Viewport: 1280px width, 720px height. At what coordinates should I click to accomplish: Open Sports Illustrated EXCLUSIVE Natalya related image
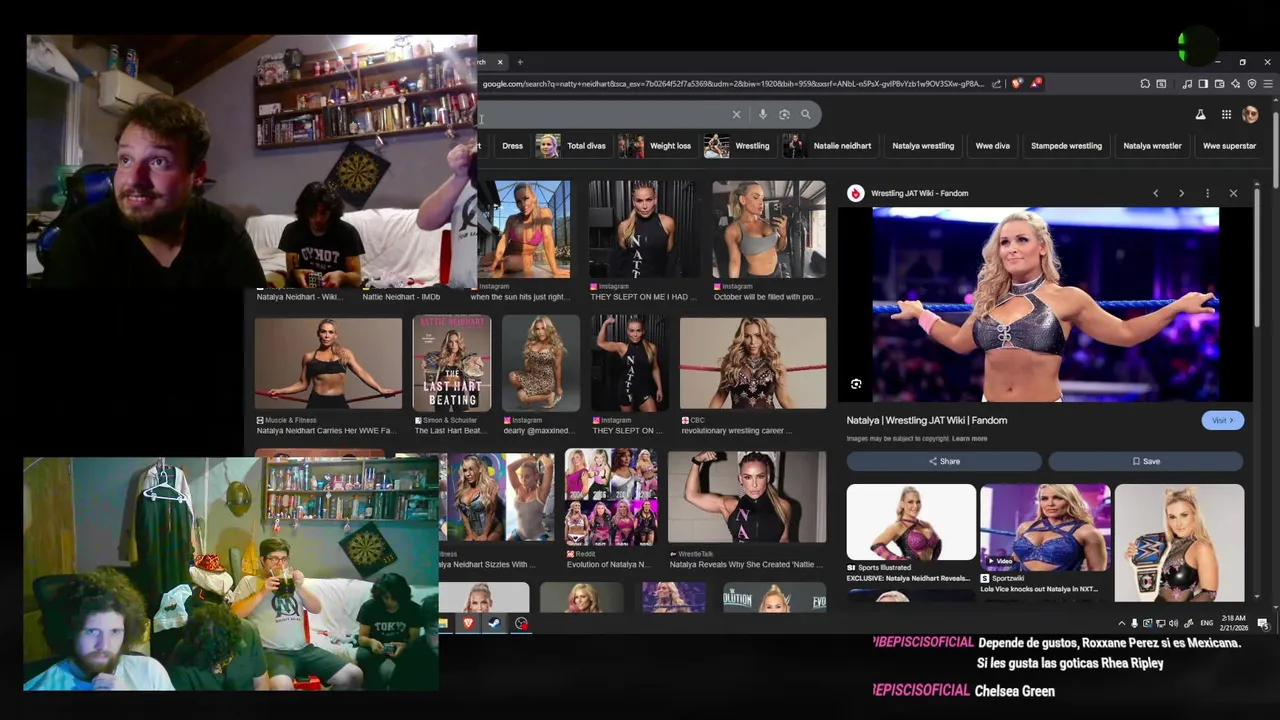[x=911, y=522]
